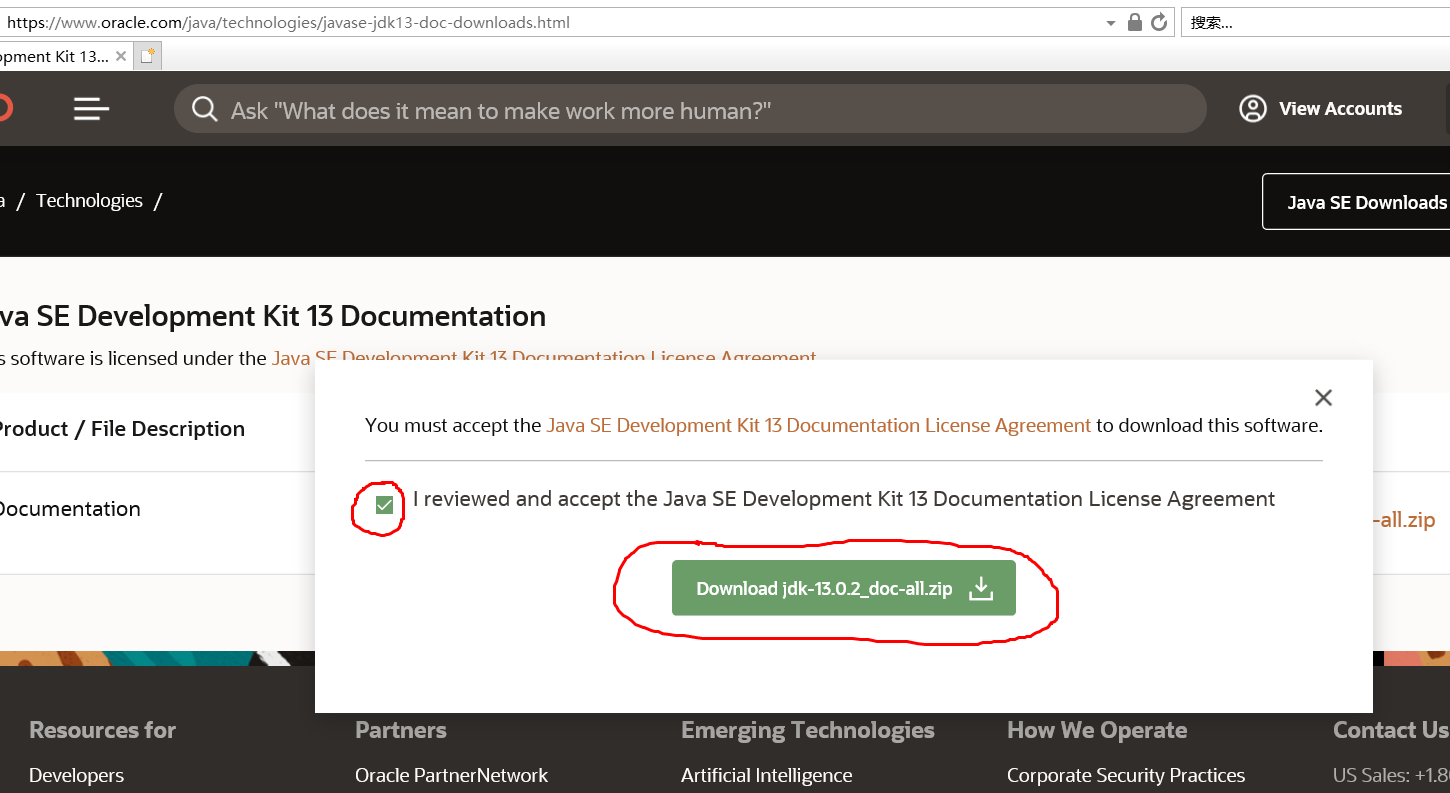Screen dimensions: 1450x793
Task: Click the Oracle logo
Action: pos(5,109)
